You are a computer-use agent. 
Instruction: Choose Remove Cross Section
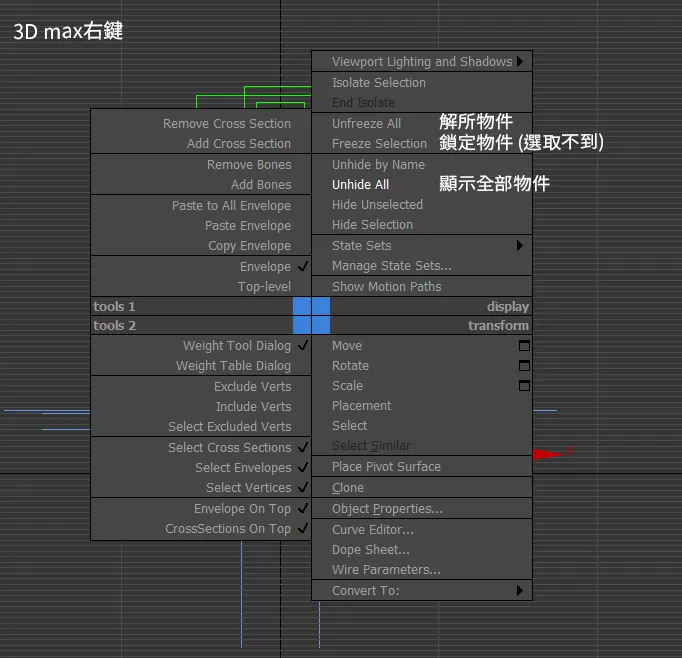(201, 124)
